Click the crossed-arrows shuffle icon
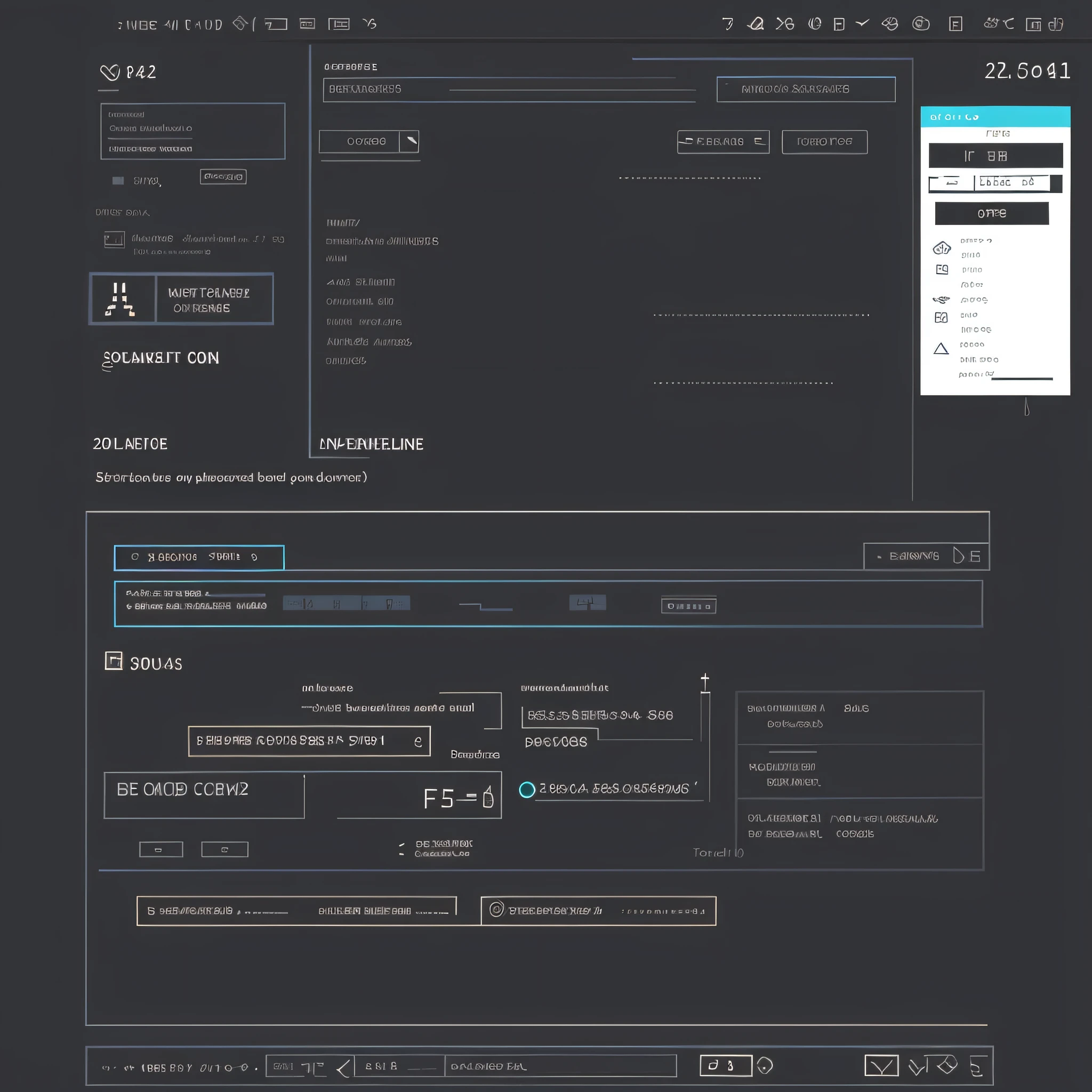 click(784, 24)
